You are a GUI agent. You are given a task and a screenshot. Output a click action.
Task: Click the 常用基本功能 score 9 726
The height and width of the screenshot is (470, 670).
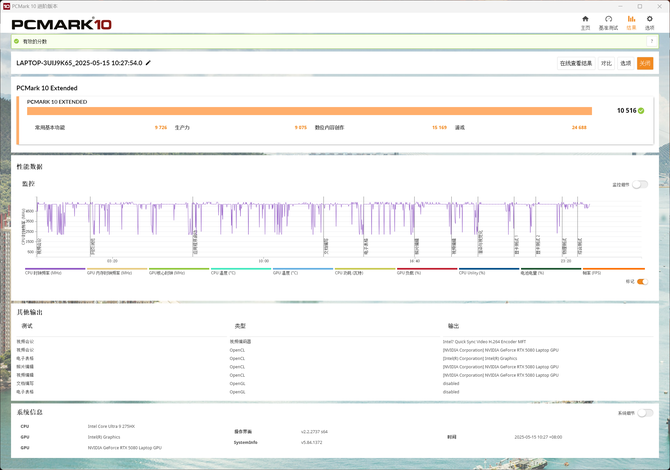(x=161, y=127)
